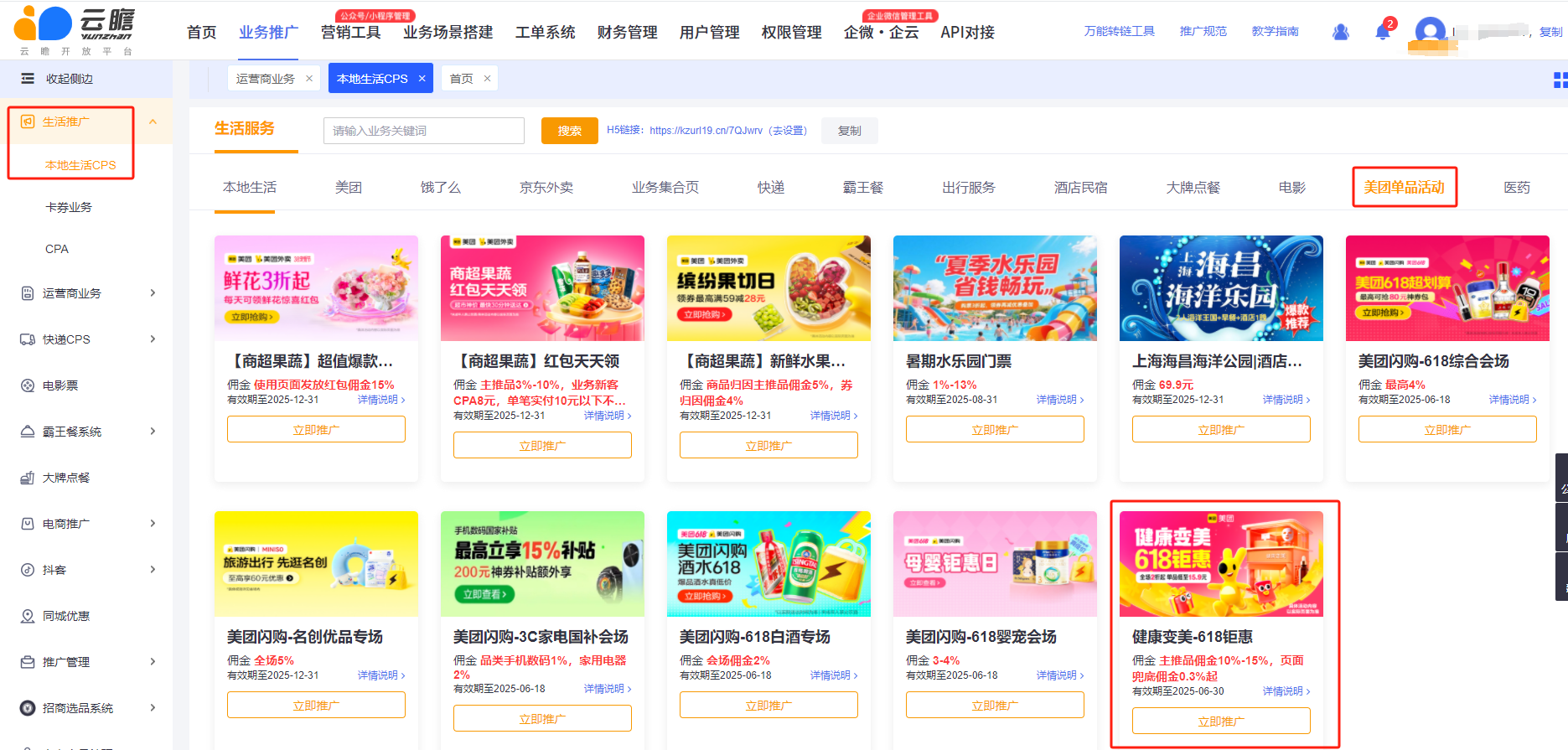Screen dimensions: 1568x750
Task: Focus the 请输入业务关键词 search field
Action: pyautogui.click(x=424, y=131)
